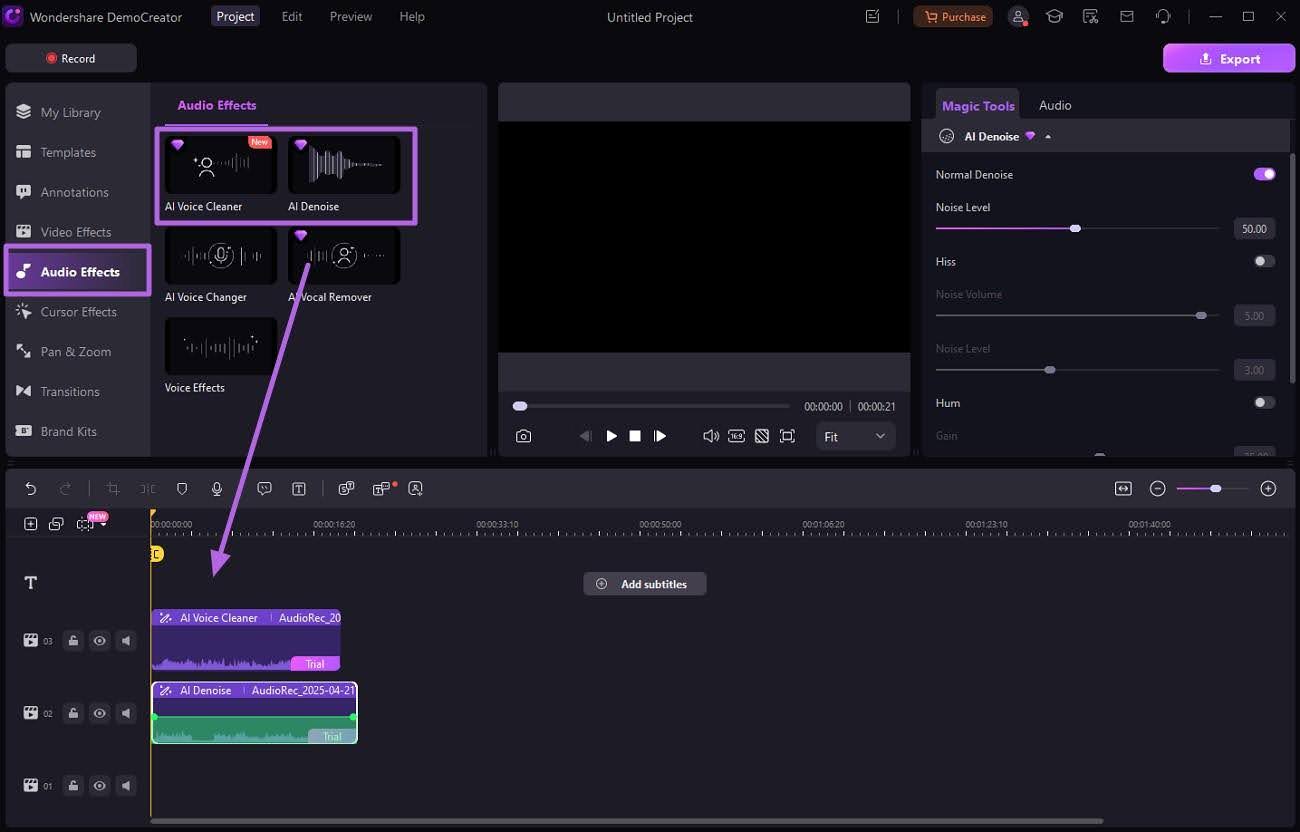Image resolution: width=1300 pixels, height=832 pixels.
Task: Click the Export button
Action: coord(1229,58)
